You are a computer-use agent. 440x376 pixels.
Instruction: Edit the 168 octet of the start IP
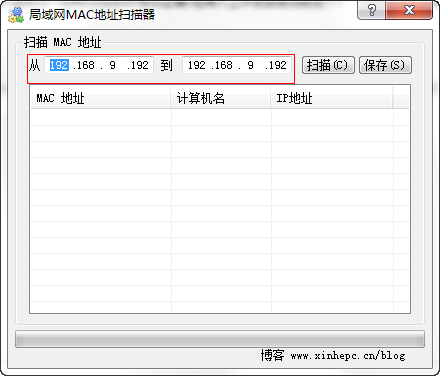click(86, 65)
